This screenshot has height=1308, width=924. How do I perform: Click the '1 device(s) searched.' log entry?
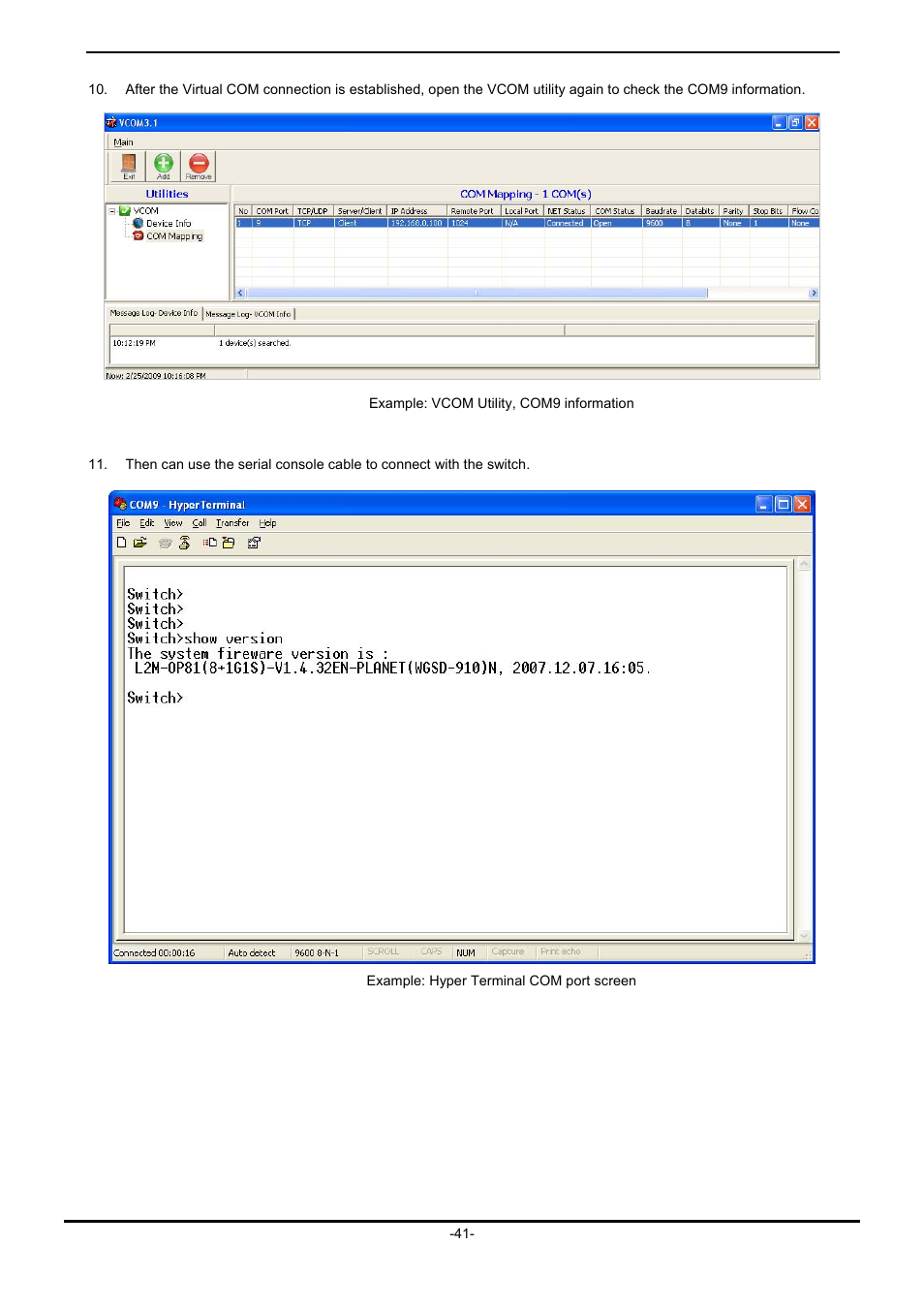(255, 343)
